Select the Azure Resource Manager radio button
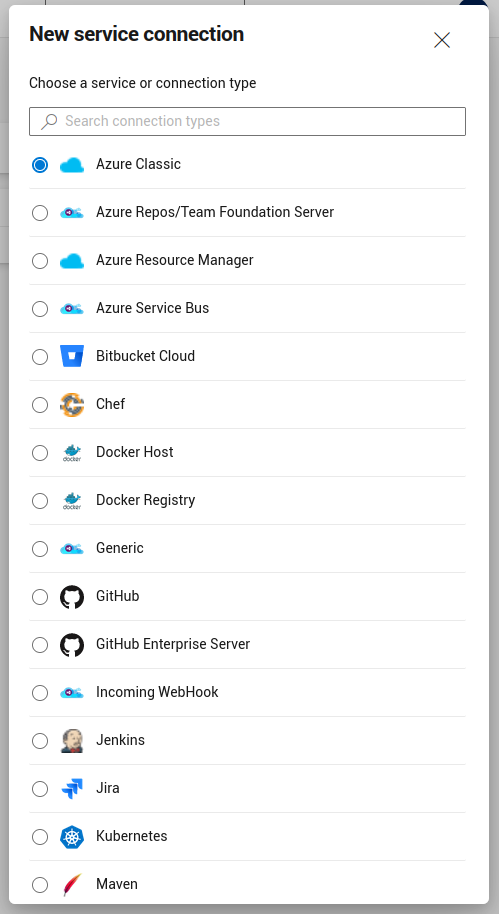The image size is (499, 914). point(40,261)
